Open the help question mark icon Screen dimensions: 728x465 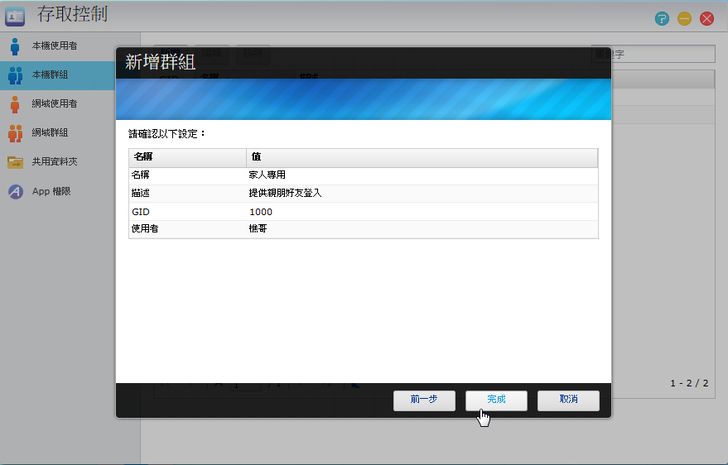[x=662, y=19]
